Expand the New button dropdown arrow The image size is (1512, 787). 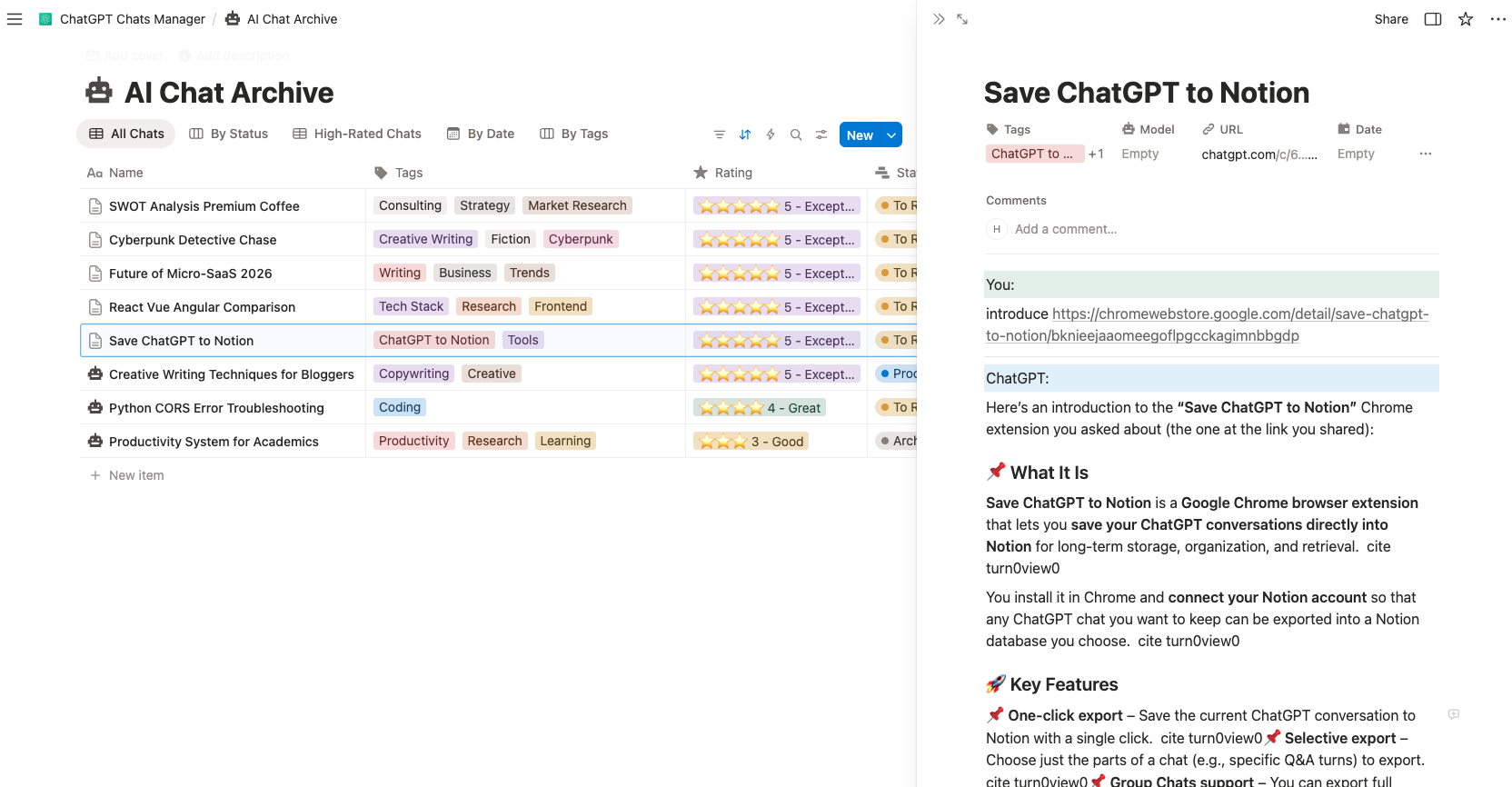pos(892,135)
